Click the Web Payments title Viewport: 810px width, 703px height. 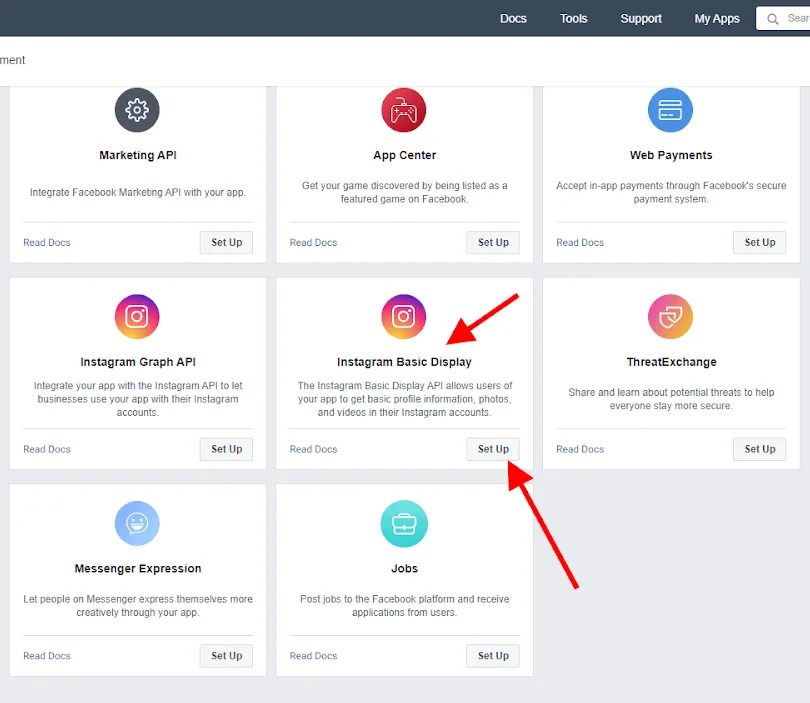(x=671, y=155)
